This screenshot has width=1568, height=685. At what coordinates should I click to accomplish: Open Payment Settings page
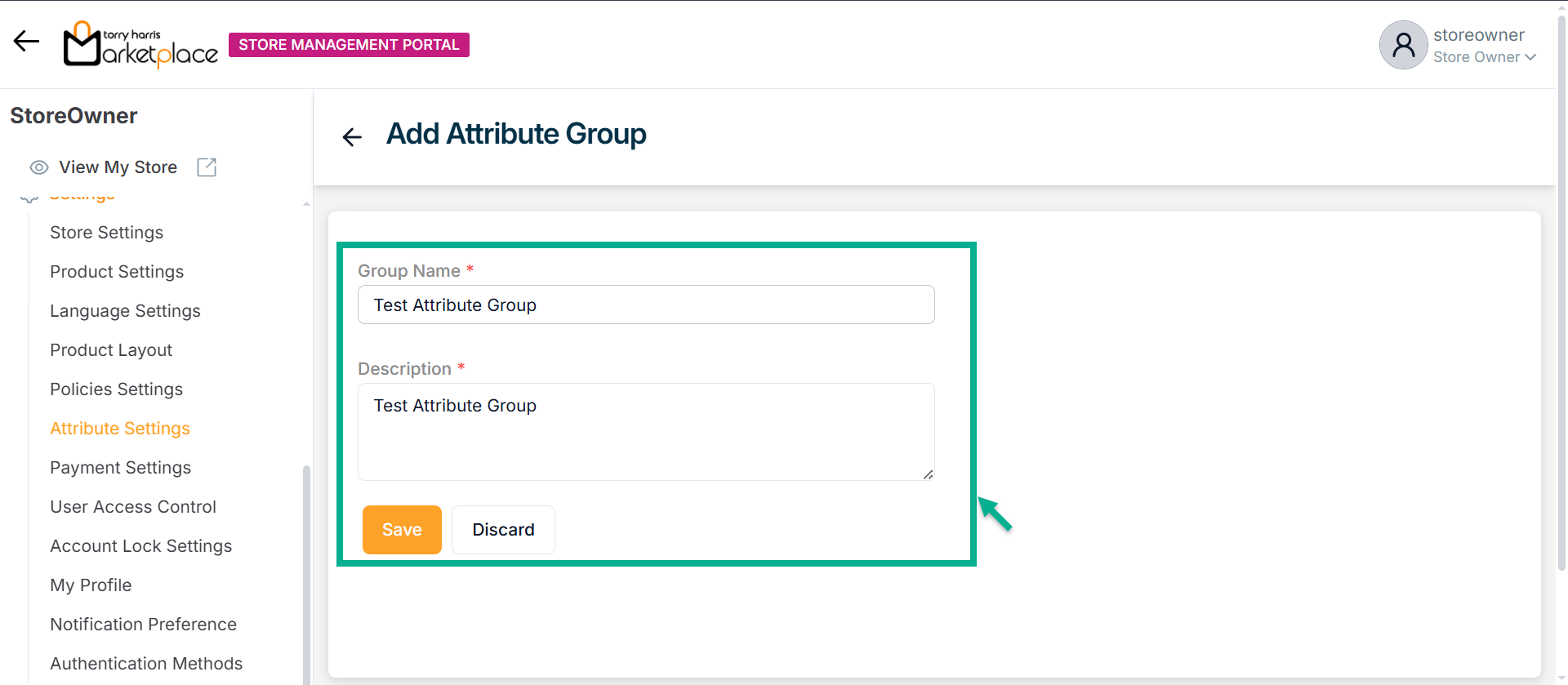pos(120,468)
